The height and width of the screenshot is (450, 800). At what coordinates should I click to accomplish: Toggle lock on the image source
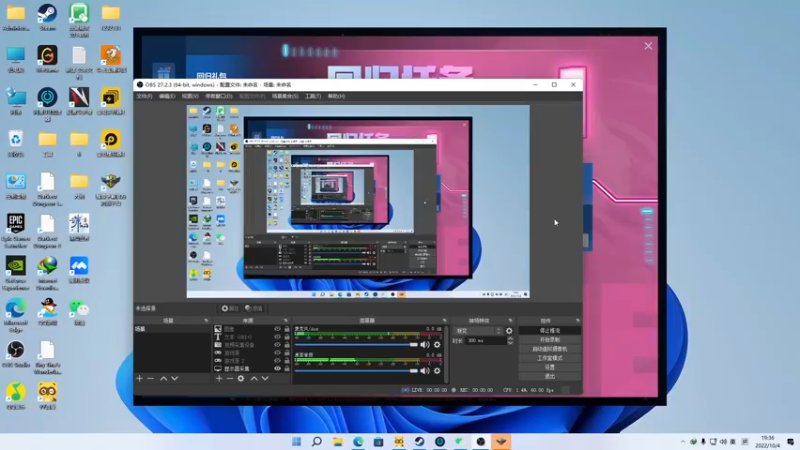click(x=287, y=329)
